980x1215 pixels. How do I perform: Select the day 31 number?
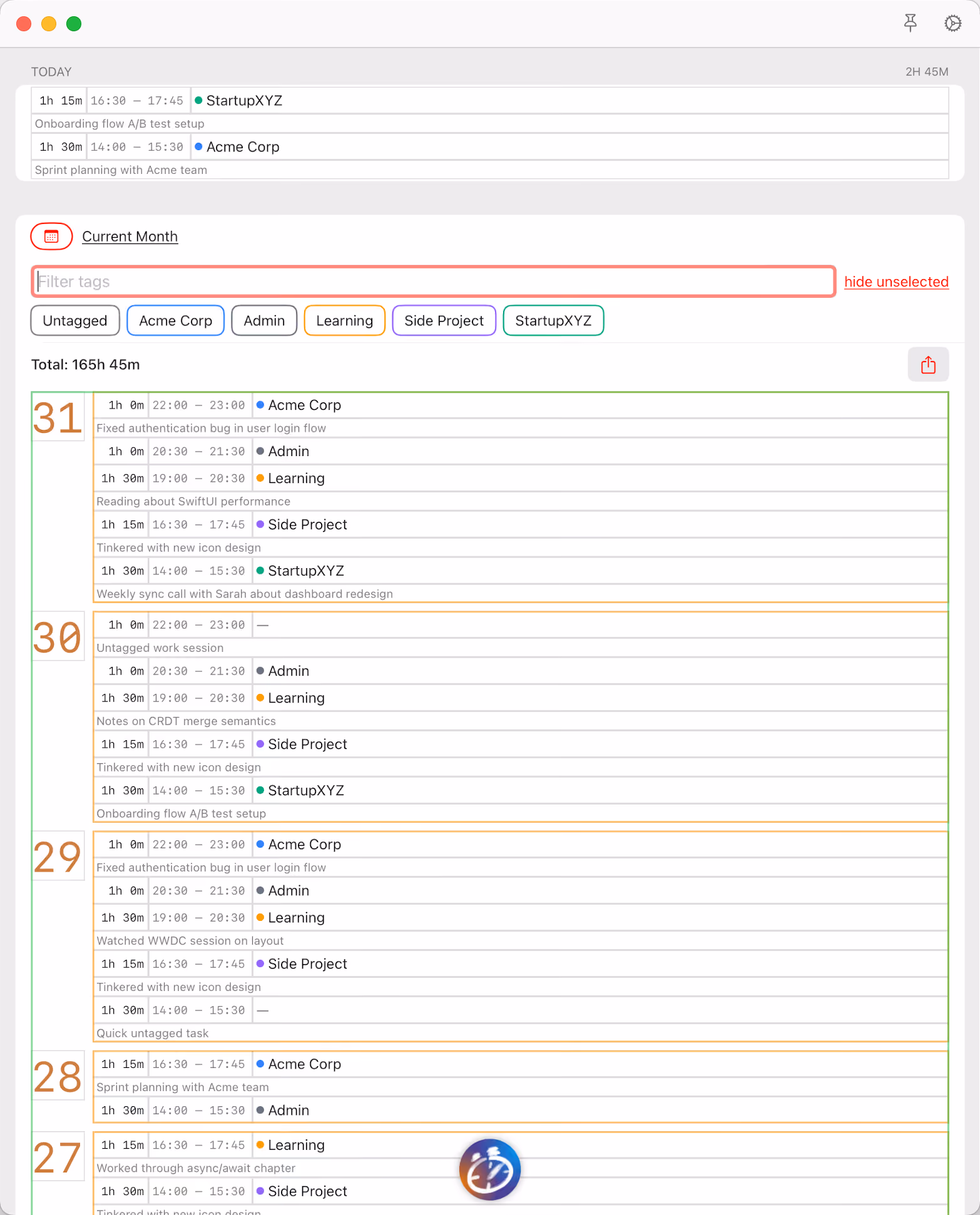(58, 417)
